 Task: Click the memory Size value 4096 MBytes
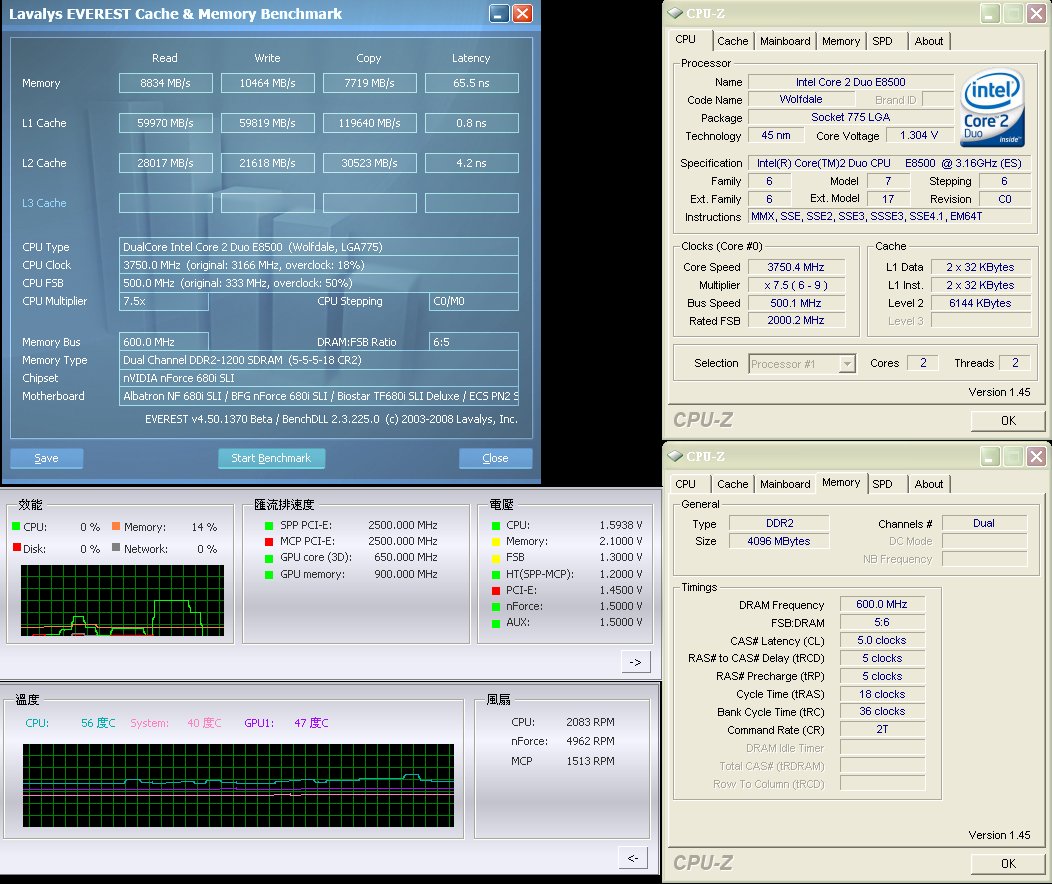pyautogui.click(x=779, y=541)
